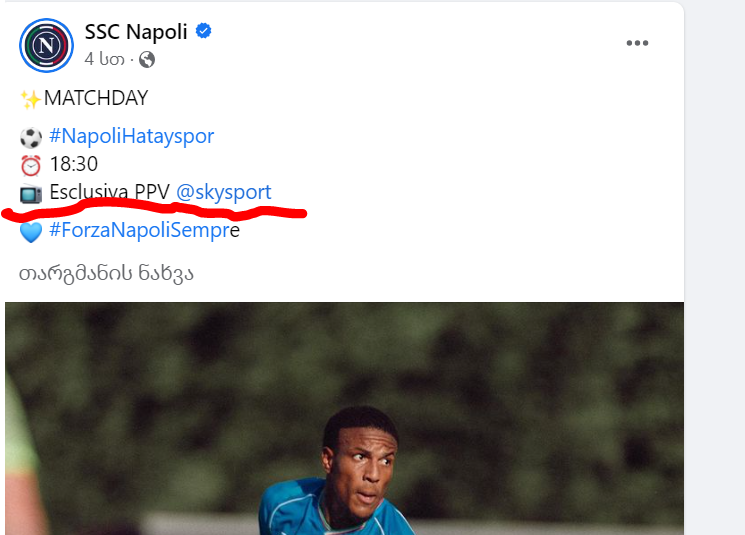
Task: Click the 'Esclusiva PPV' text
Action: 109,192
